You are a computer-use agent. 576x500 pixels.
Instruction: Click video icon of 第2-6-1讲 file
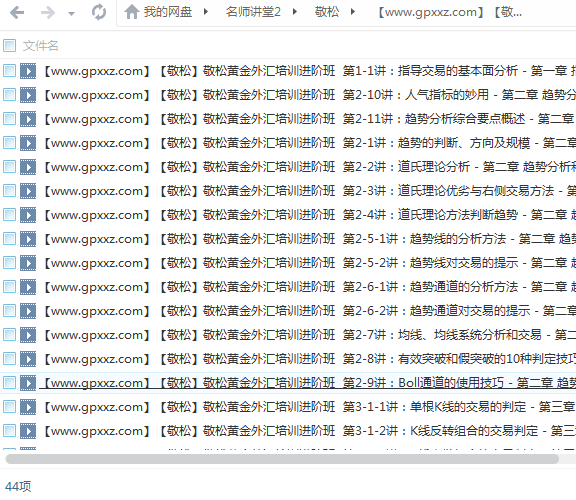point(28,287)
